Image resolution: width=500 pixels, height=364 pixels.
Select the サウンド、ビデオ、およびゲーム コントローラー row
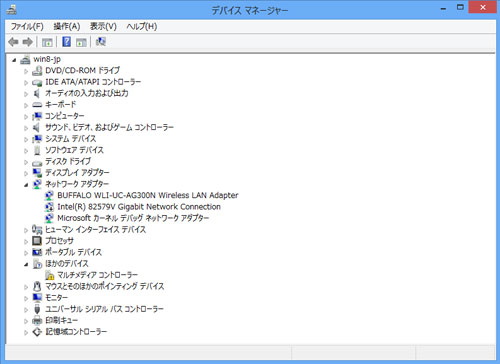109,127
